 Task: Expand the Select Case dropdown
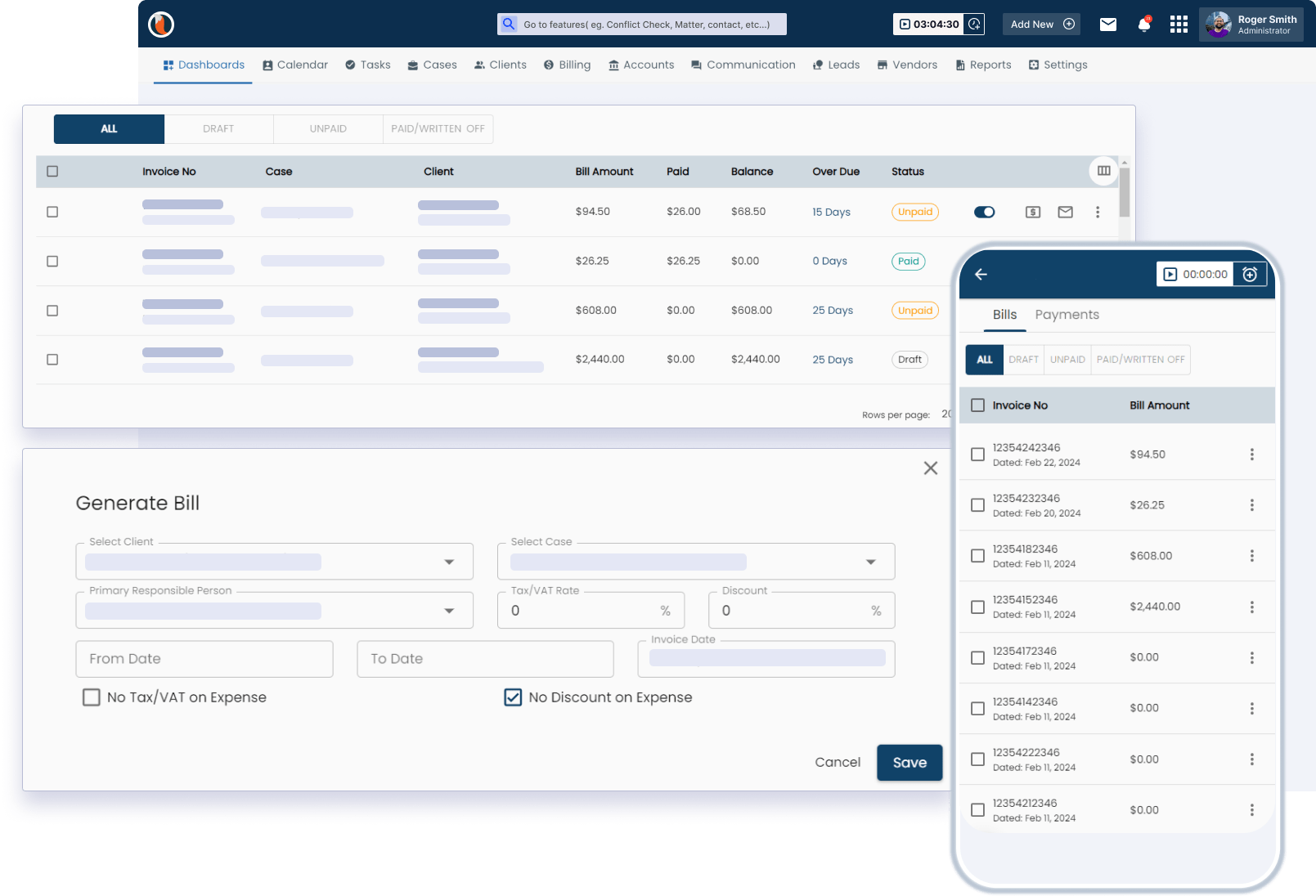tap(870, 562)
